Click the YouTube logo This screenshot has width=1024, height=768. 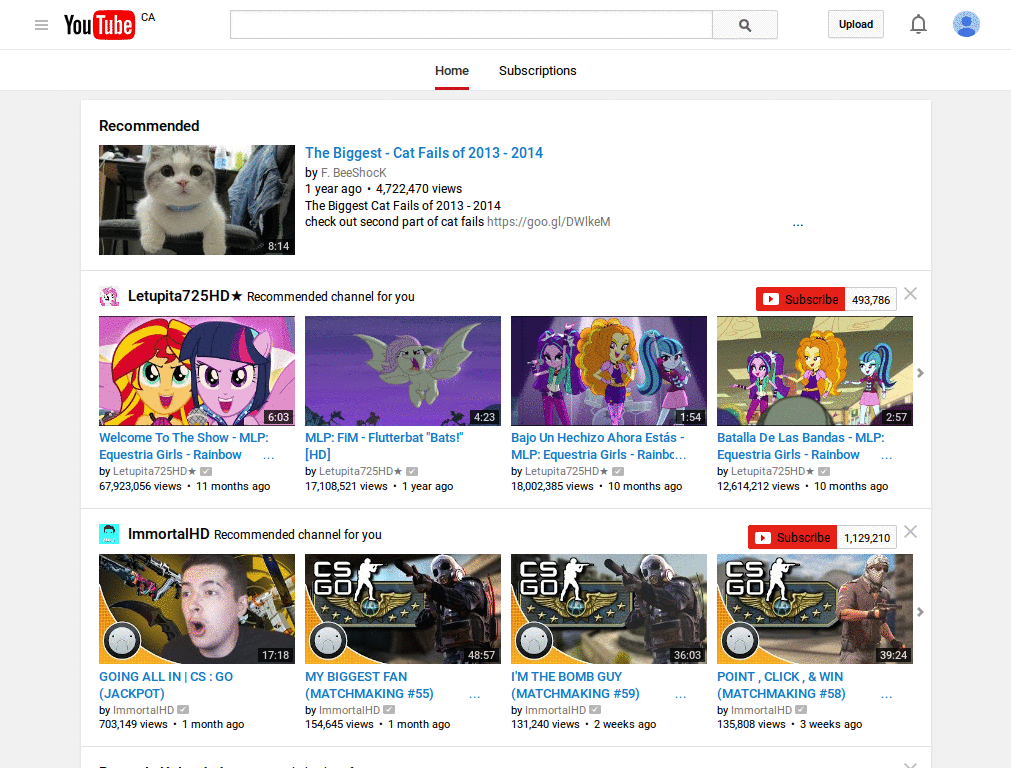click(100, 25)
